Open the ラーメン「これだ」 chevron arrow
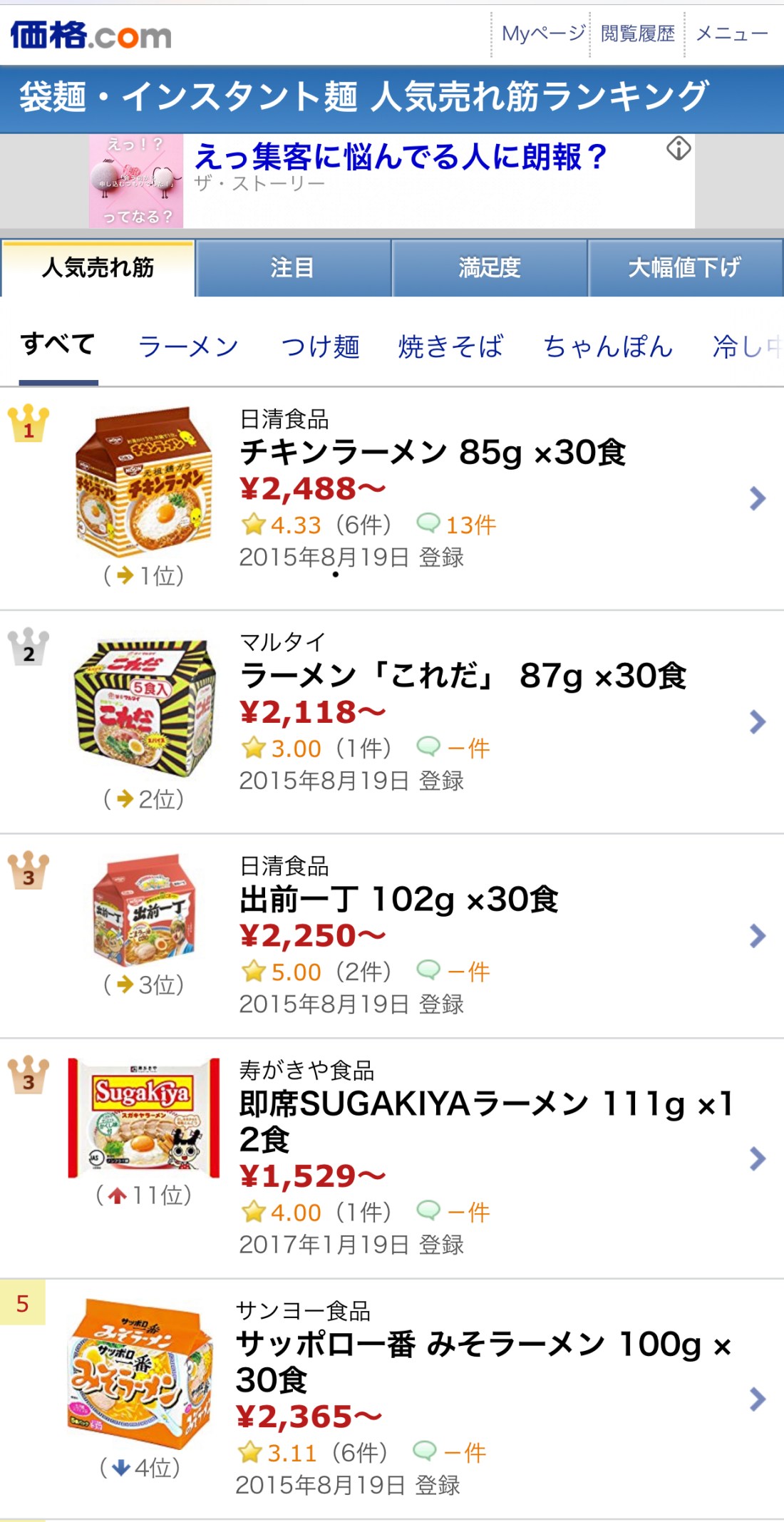 tap(758, 722)
